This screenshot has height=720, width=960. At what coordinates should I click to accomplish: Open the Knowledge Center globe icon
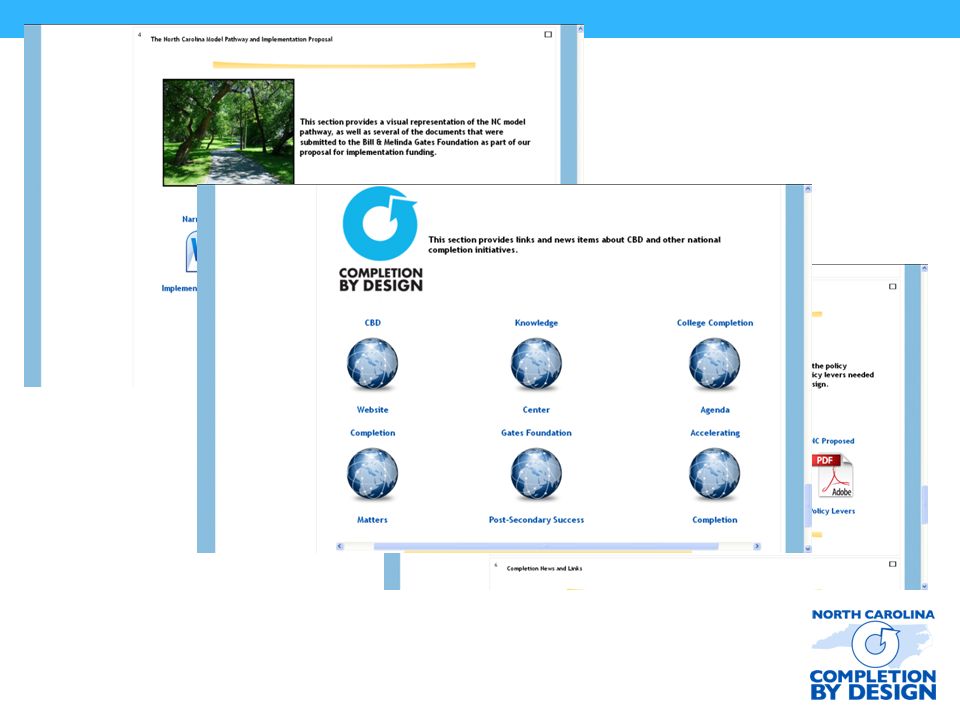click(x=536, y=364)
